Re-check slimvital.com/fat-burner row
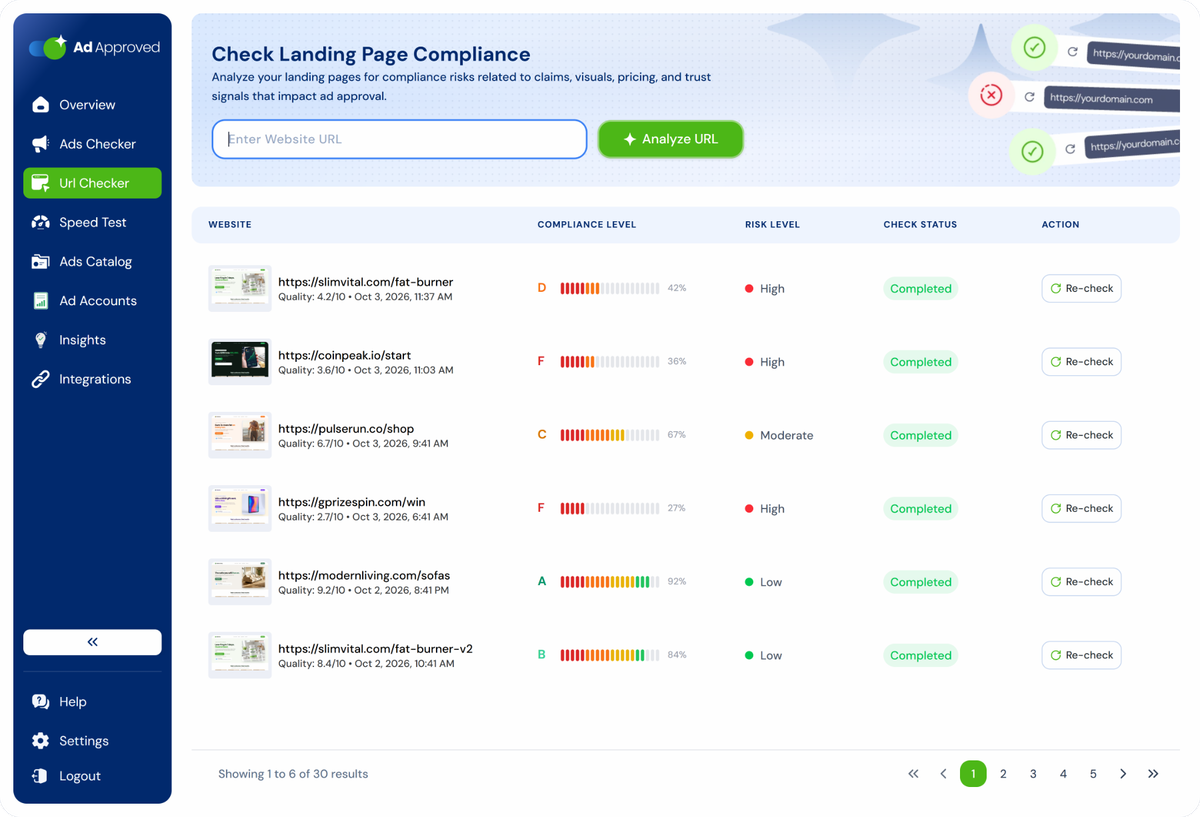The height and width of the screenshot is (817, 1200). (x=1081, y=288)
